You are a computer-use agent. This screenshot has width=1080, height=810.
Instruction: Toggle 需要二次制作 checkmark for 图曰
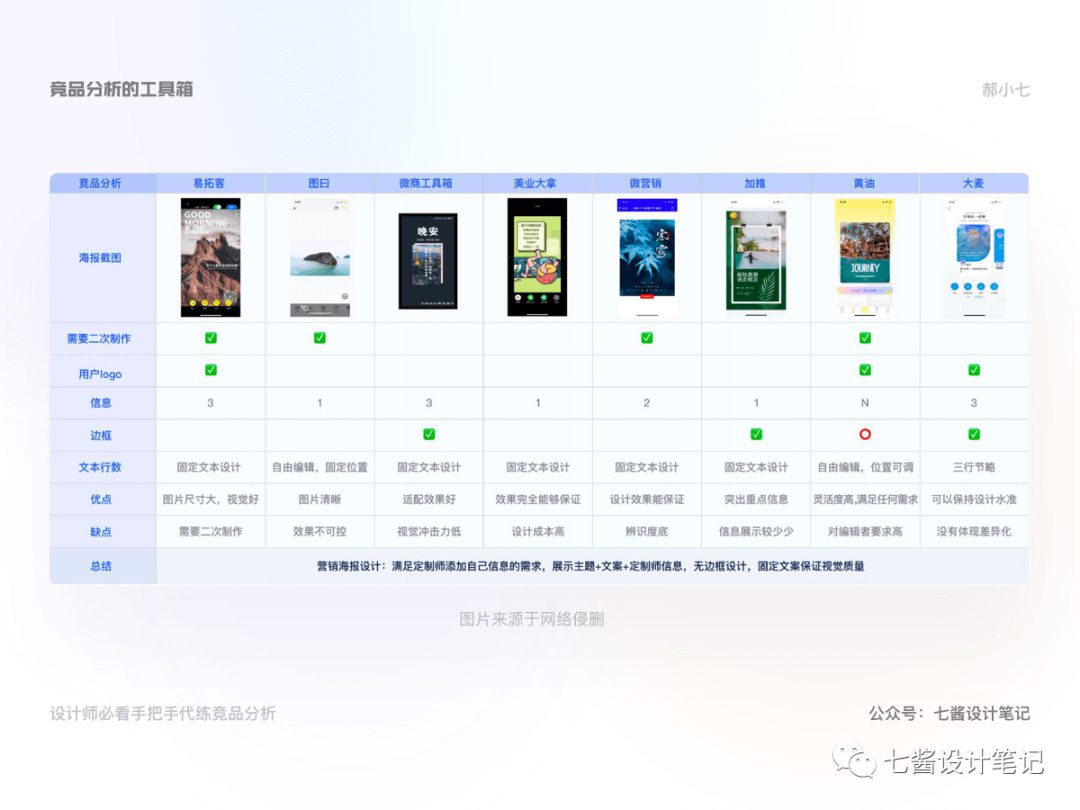pyautogui.click(x=320, y=338)
